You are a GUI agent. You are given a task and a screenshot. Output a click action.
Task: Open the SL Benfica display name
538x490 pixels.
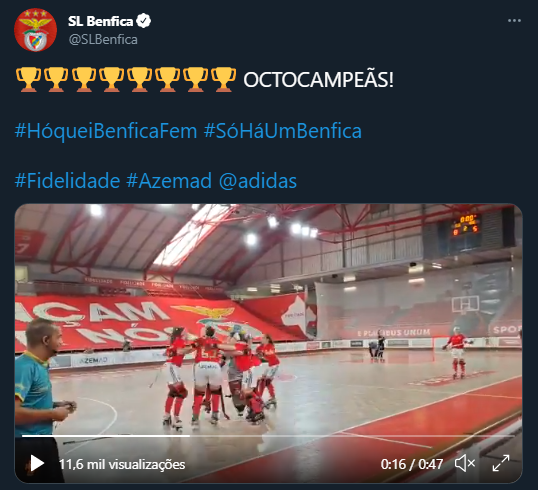pos(100,21)
